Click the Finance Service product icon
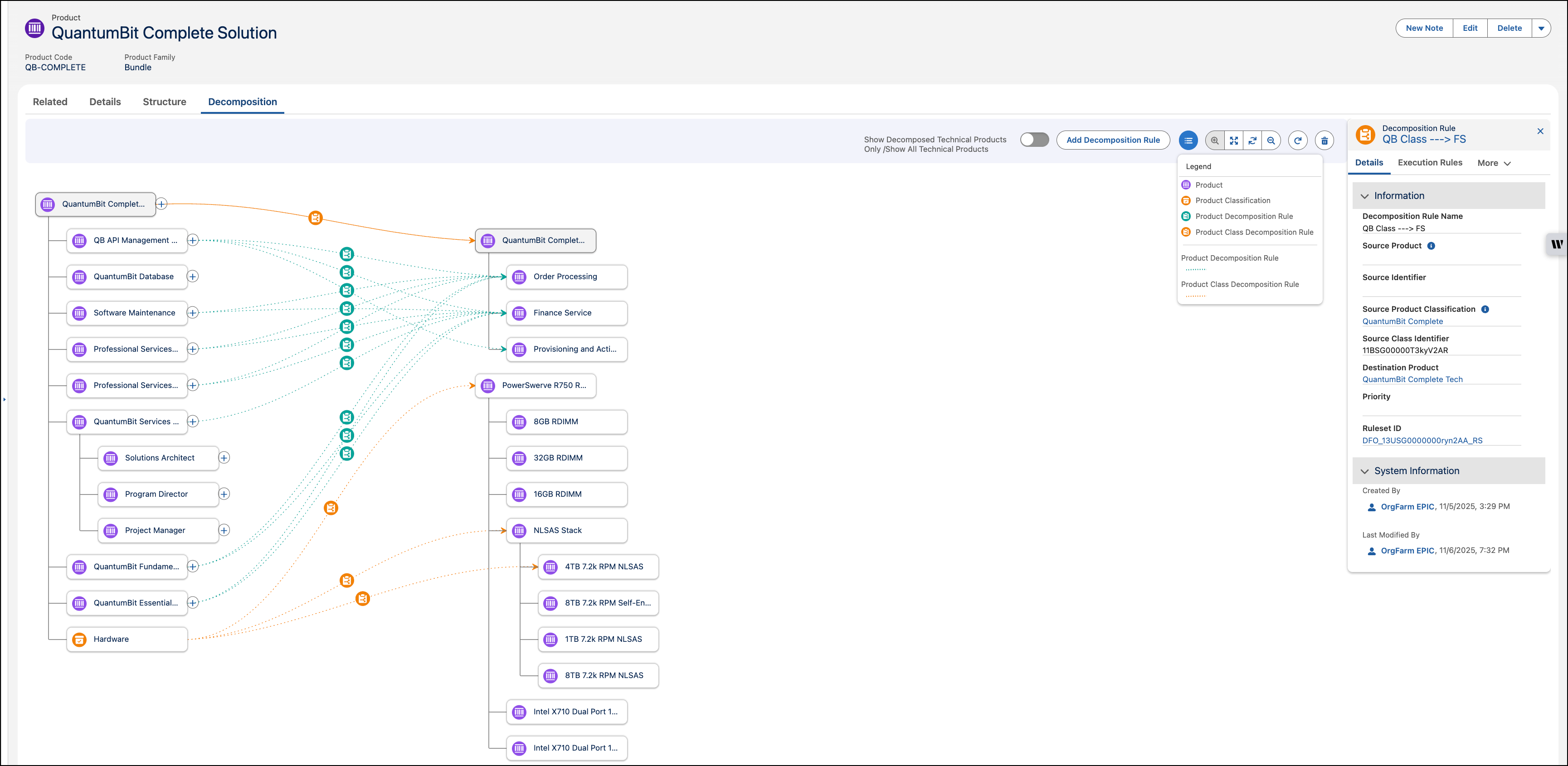The width and height of the screenshot is (1568, 766). [x=519, y=313]
